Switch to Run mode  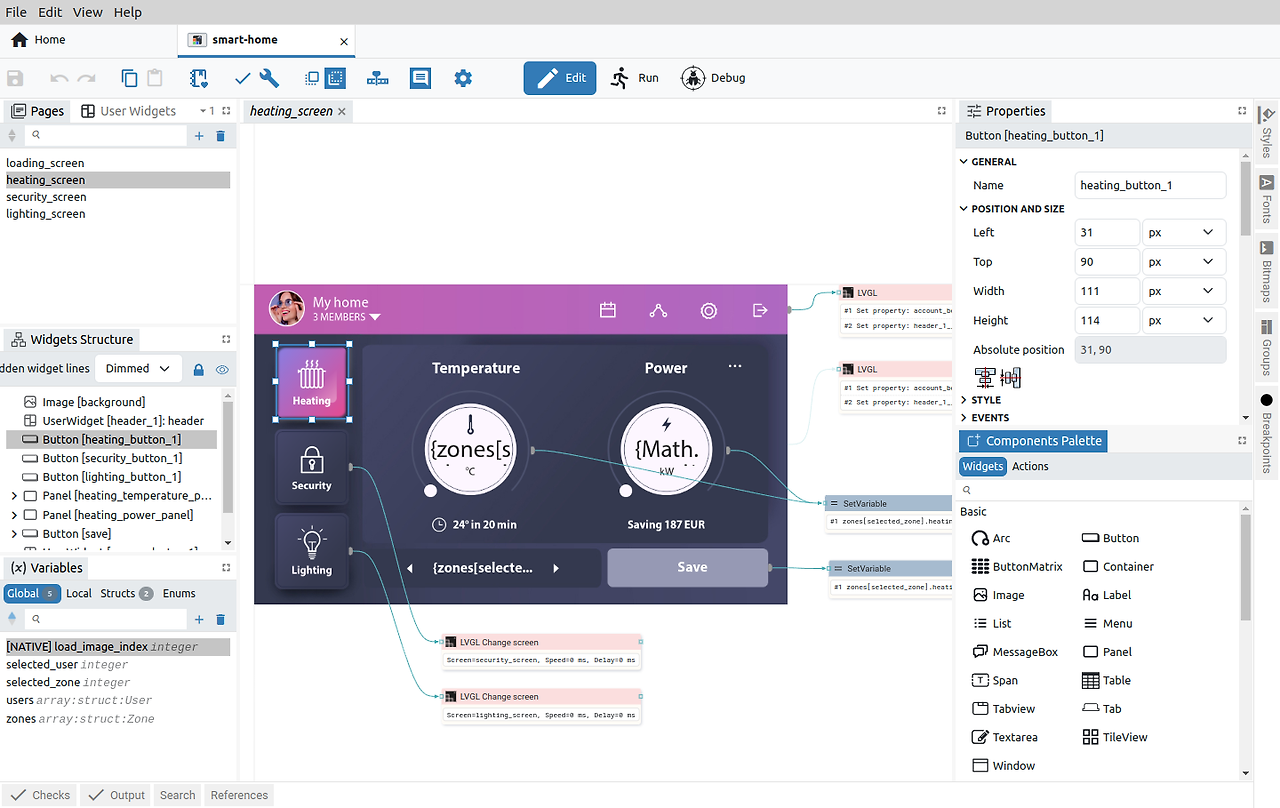coord(635,78)
